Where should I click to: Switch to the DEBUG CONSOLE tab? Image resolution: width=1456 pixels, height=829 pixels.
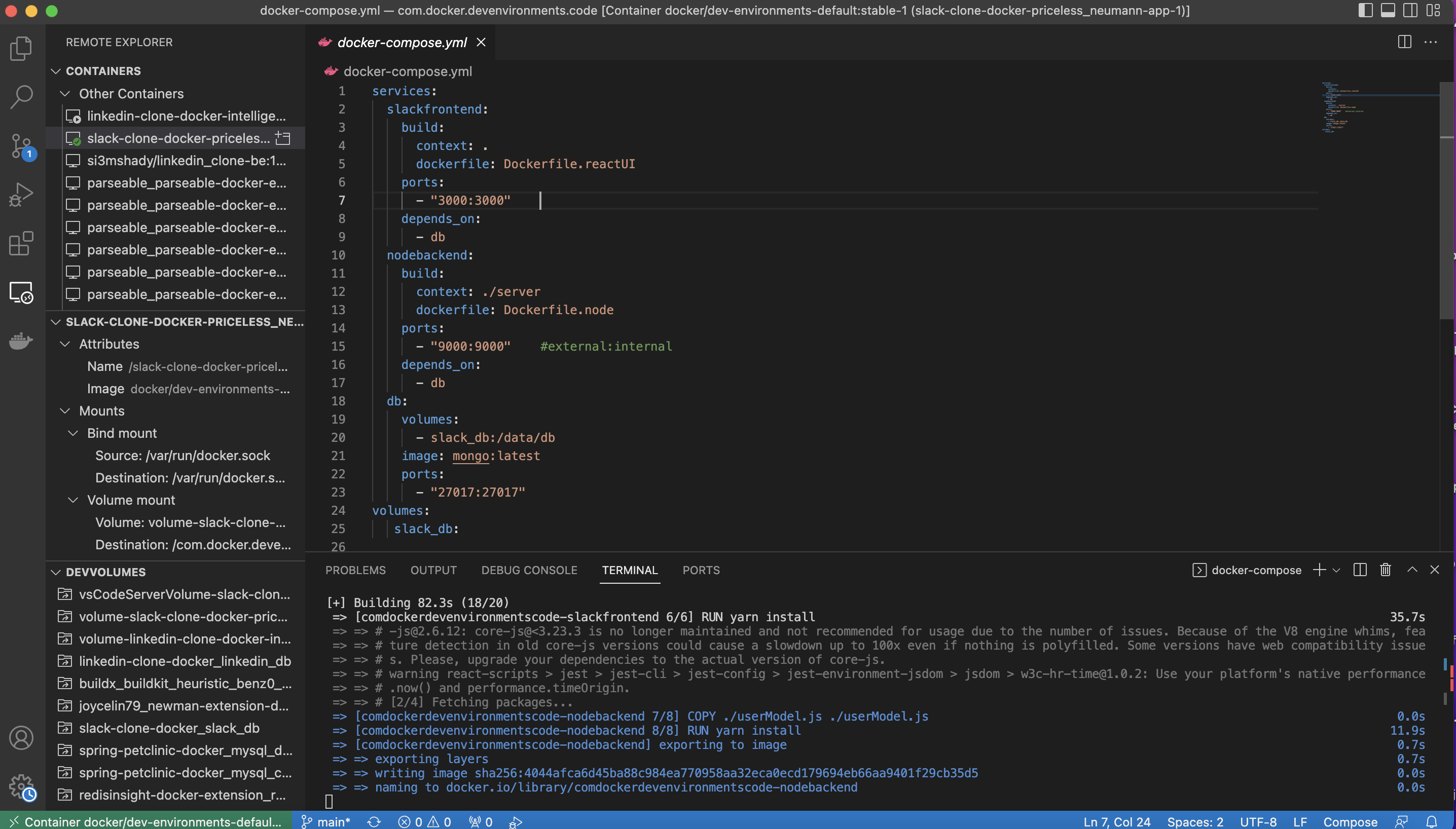tap(529, 570)
